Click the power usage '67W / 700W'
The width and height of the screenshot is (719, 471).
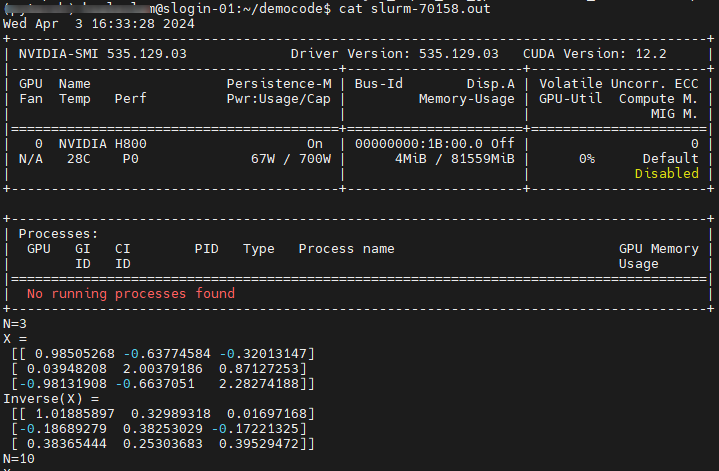coord(291,159)
